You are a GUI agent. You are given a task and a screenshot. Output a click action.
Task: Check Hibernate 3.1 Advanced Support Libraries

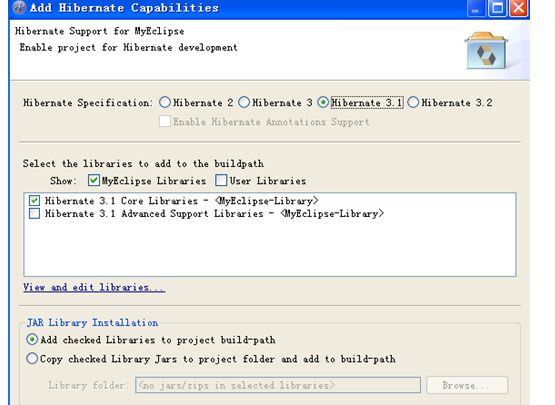(x=34, y=213)
